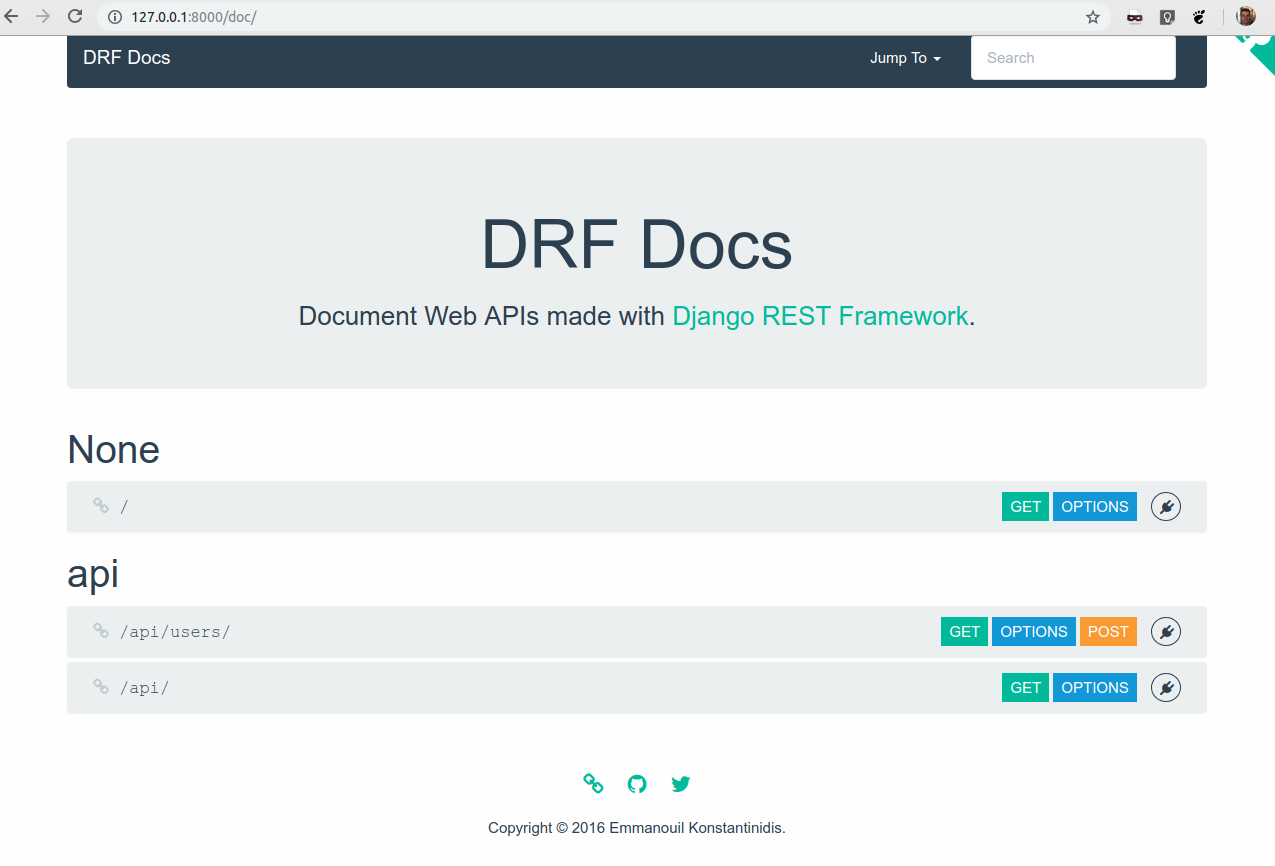Viewport: 1275px width, 866px height.
Task: Go back with the browser arrow
Action: coord(11,16)
